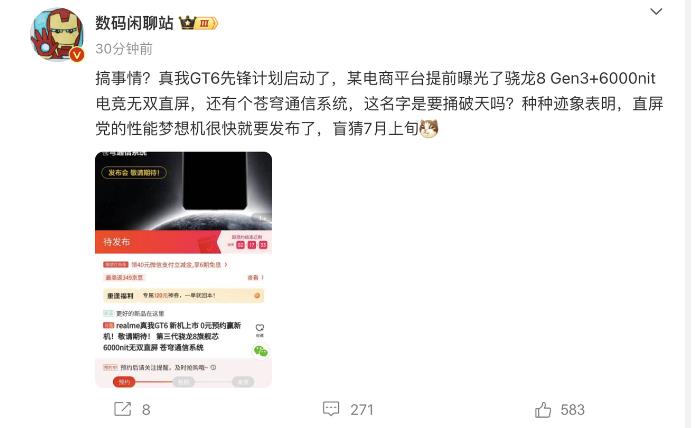The width and height of the screenshot is (697, 428).
Task: Expand the post options chevron
Action: coord(656,12)
